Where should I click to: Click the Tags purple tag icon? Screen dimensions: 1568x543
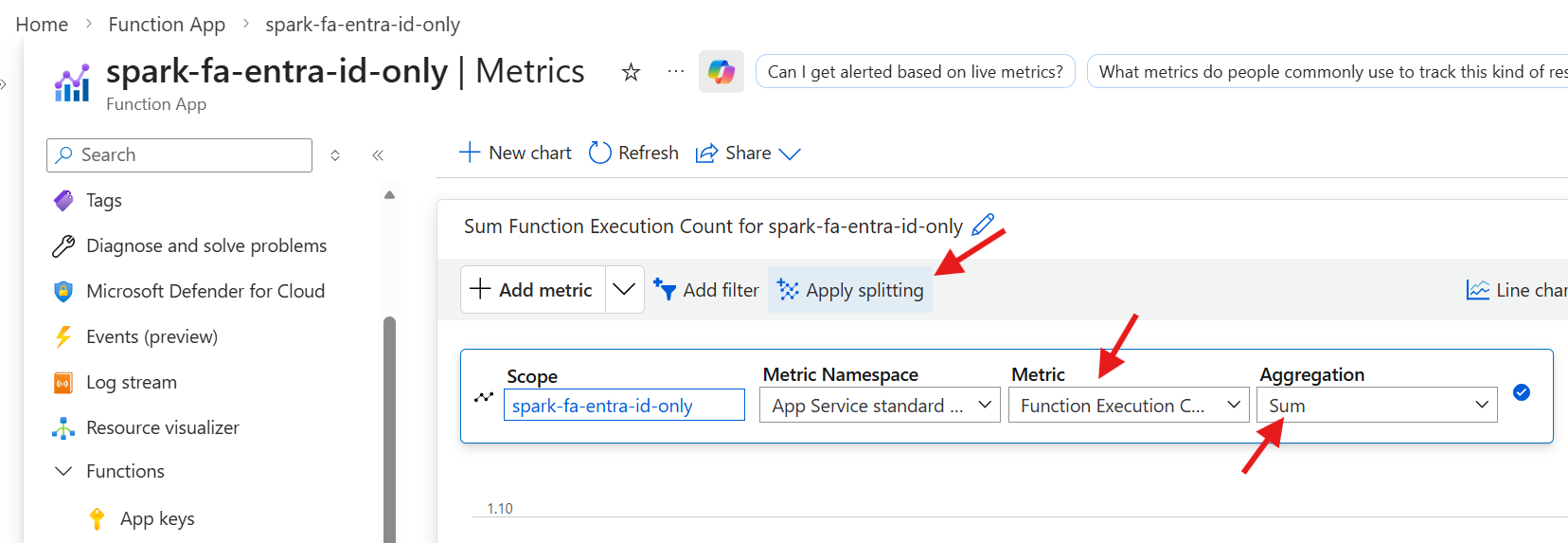pyautogui.click(x=63, y=200)
